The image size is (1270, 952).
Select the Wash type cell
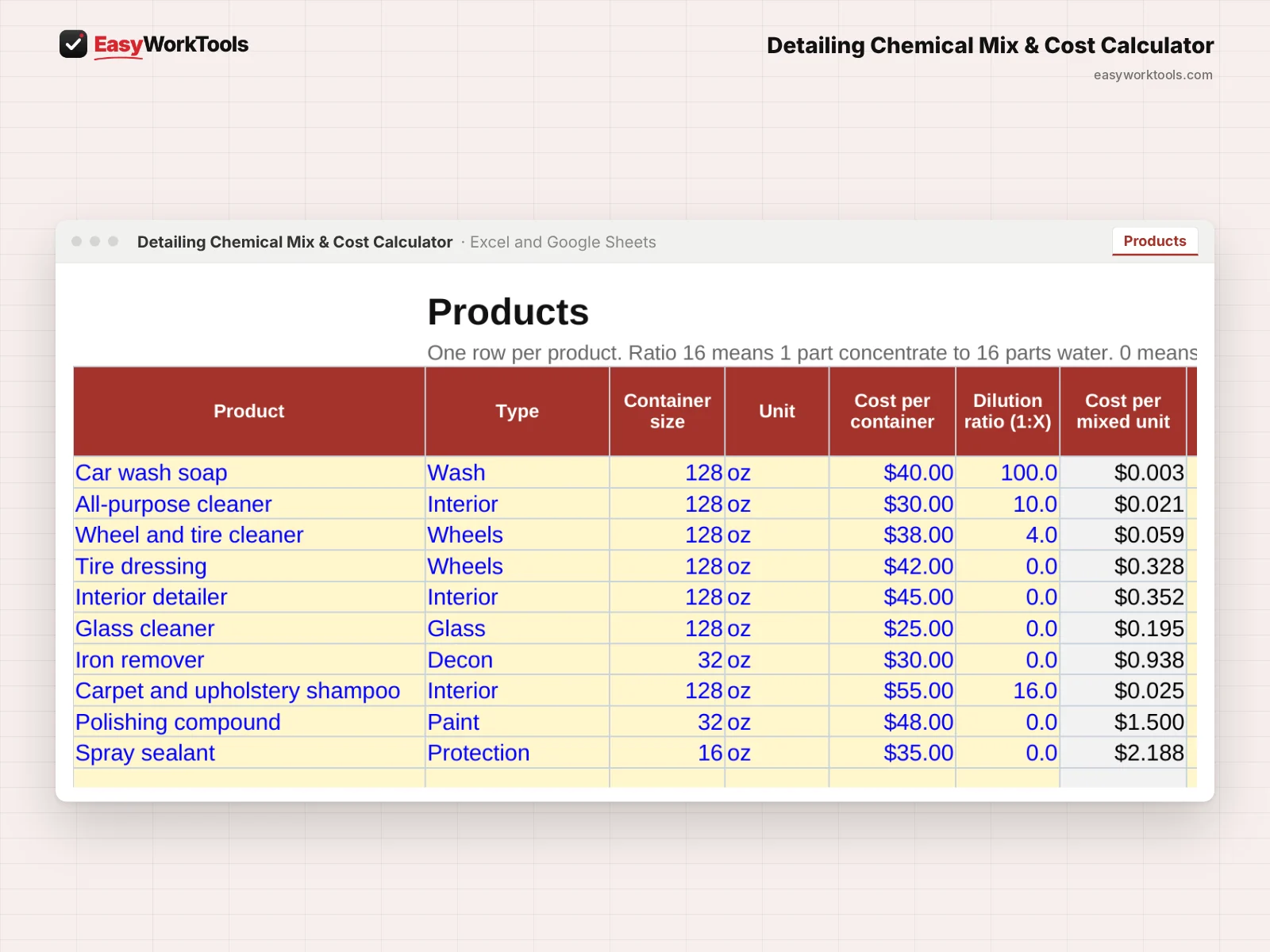point(518,473)
